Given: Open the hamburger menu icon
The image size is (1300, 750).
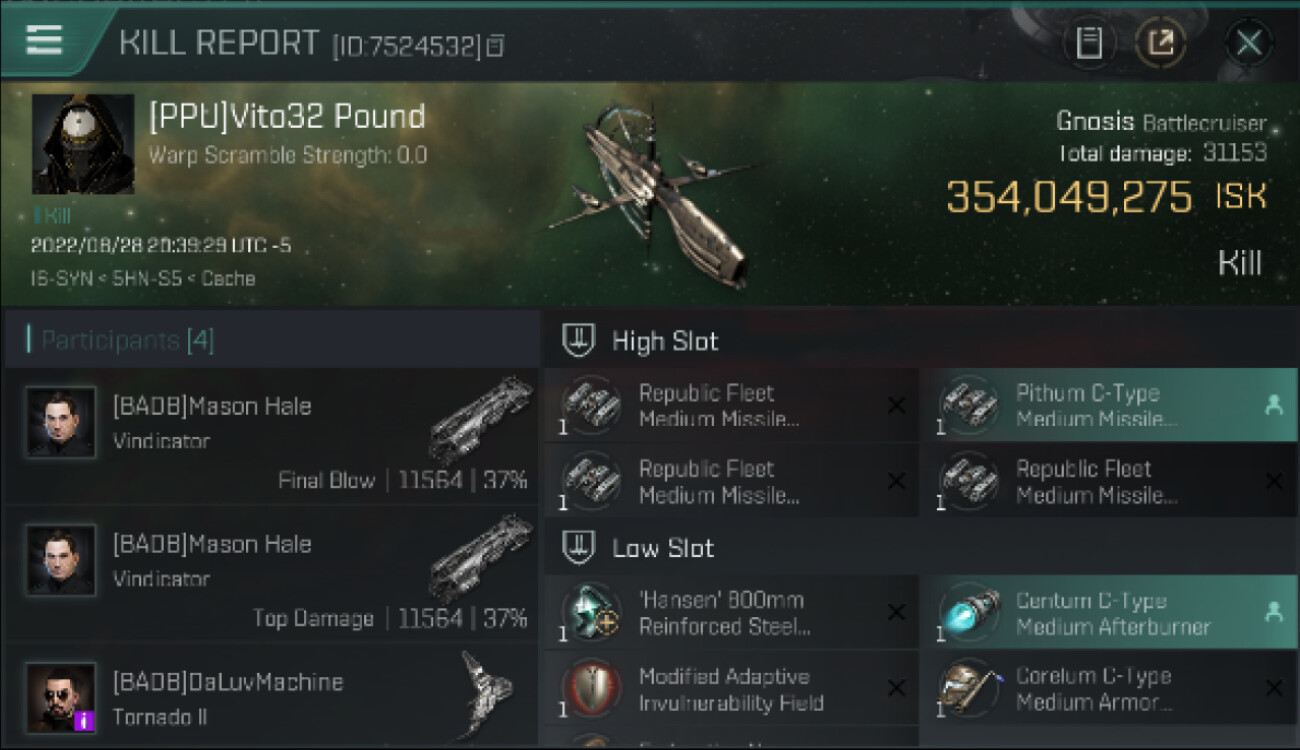Looking at the screenshot, I should pyautogui.click(x=44, y=40).
